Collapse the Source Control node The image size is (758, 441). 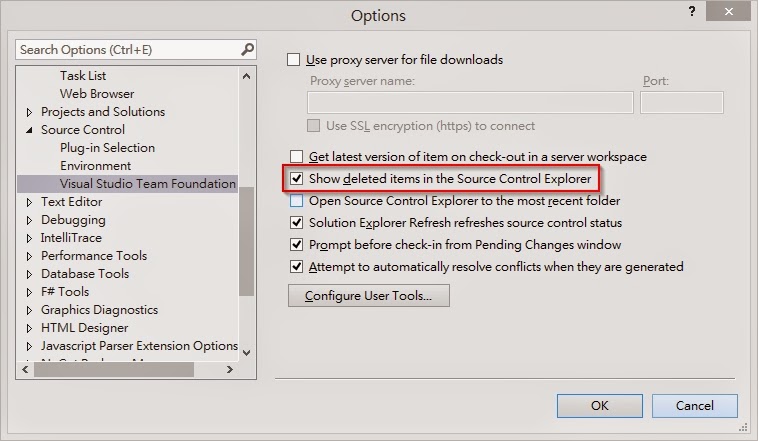tap(29, 130)
